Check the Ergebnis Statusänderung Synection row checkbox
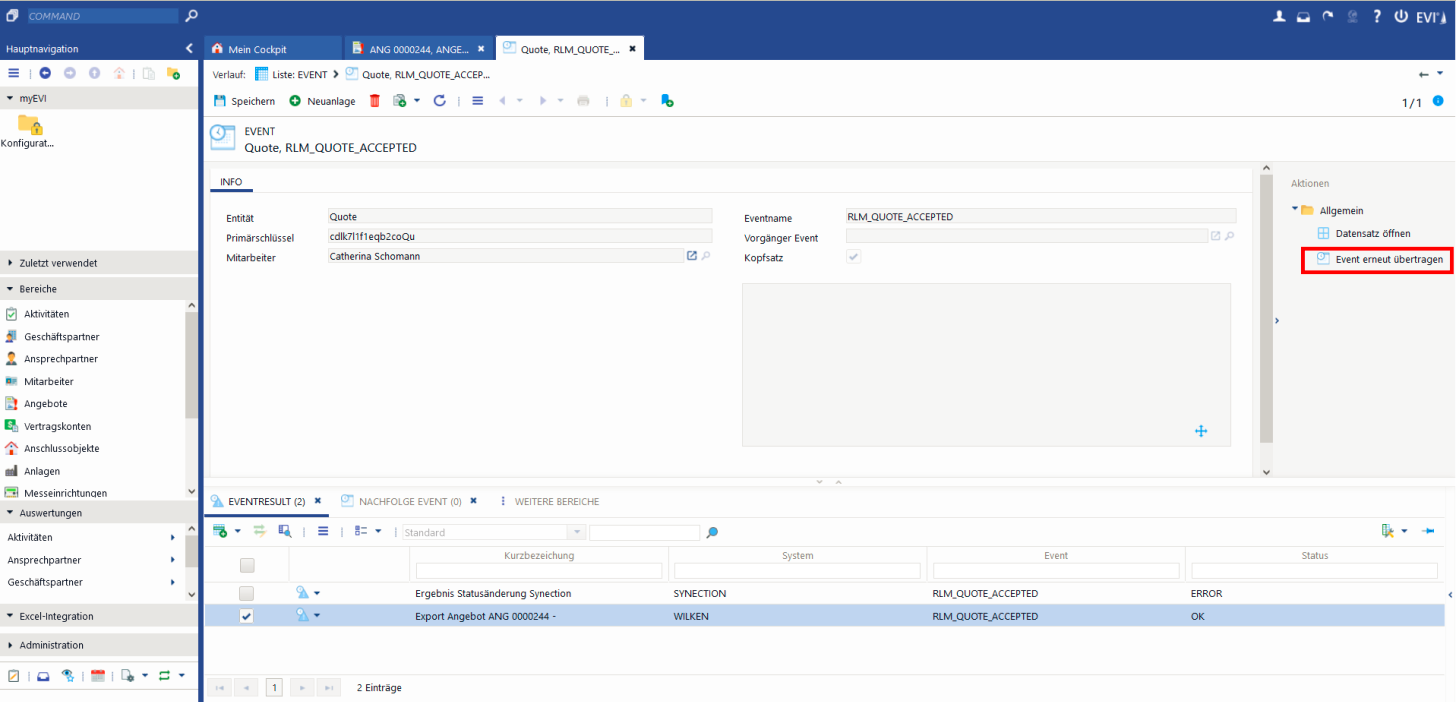Screen dimensions: 1456x702 coord(247,594)
